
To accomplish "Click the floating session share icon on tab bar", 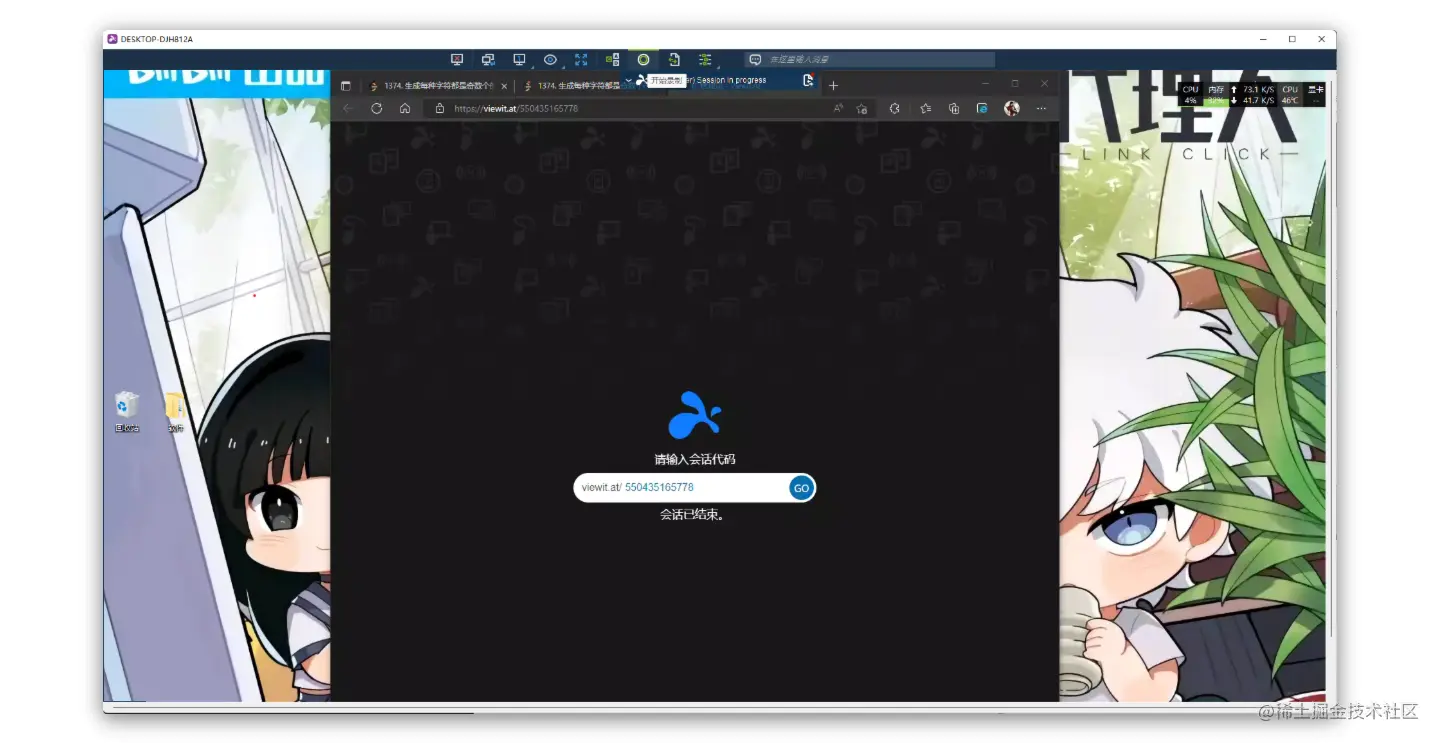I will [x=808, y=80].
